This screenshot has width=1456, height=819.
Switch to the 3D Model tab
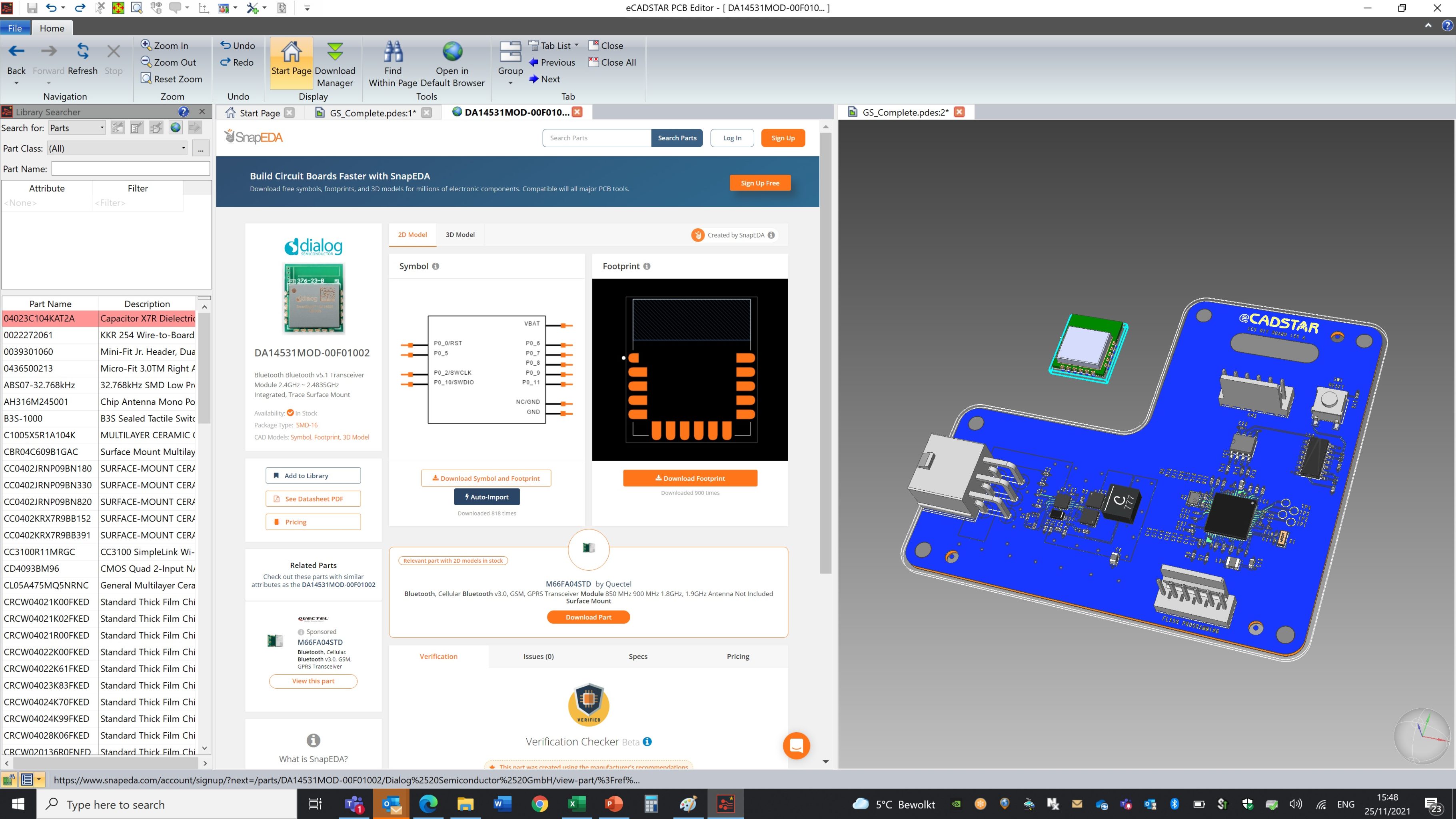click(x=459, y=235)
